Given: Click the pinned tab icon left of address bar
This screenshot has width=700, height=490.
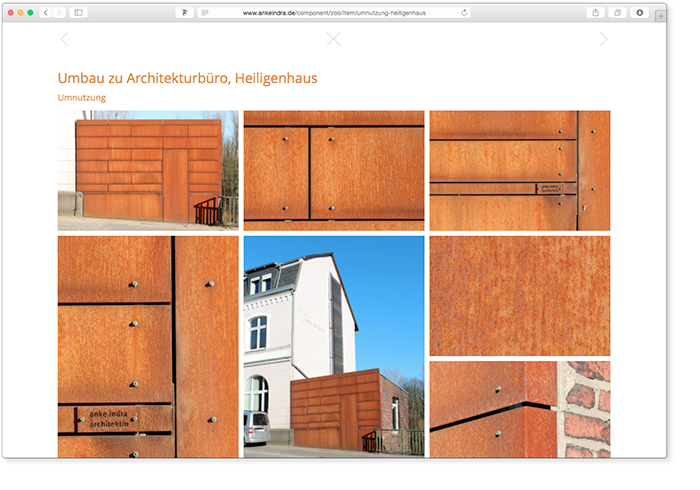Looking at the screenshot, I should (184, 13).
